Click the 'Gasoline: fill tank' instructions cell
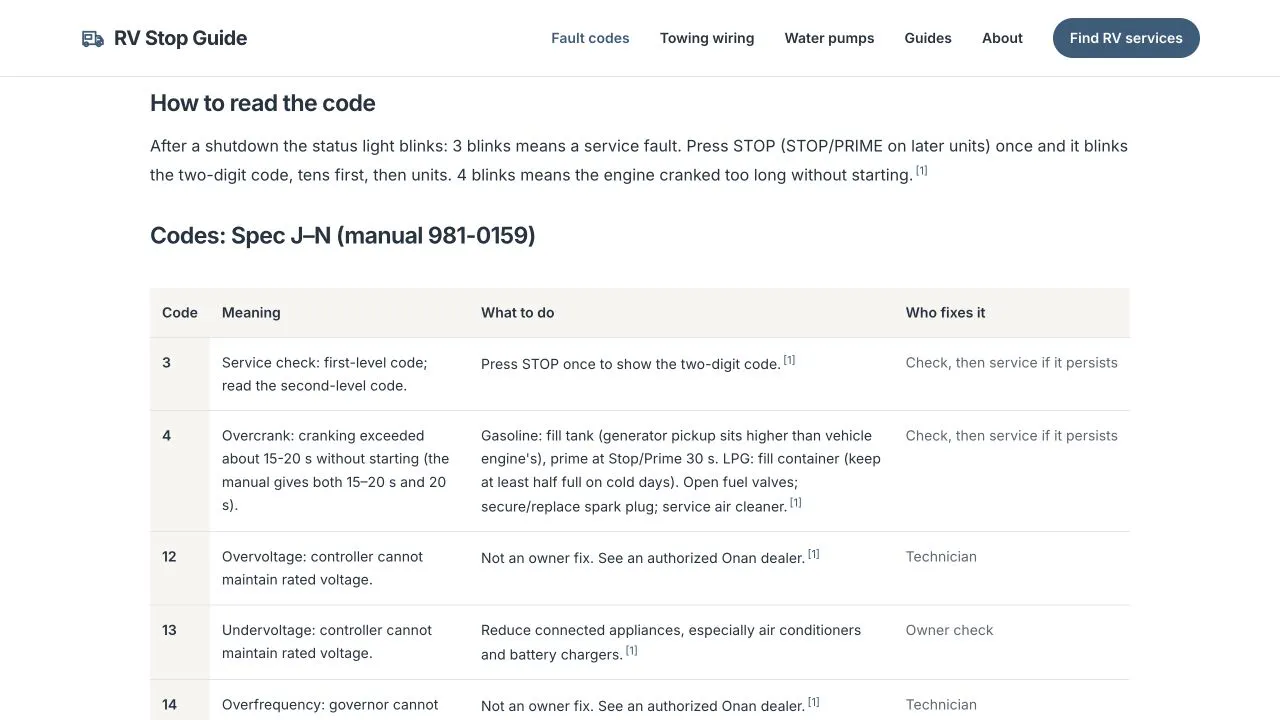1280x720 pixels. tap(681, 471)
